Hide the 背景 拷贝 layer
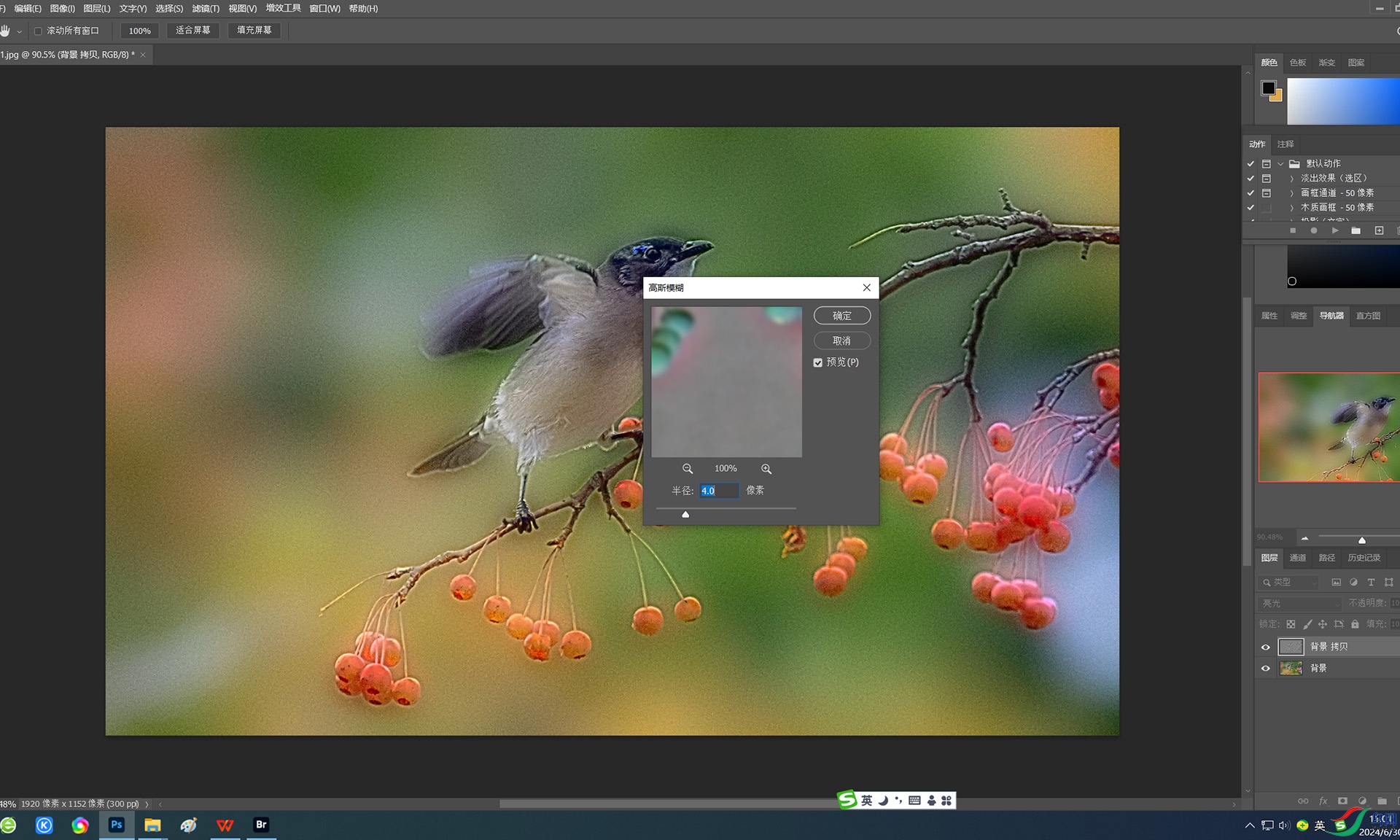Image resolution: width=1400 pixels, height=840 pixels. 1266,647
